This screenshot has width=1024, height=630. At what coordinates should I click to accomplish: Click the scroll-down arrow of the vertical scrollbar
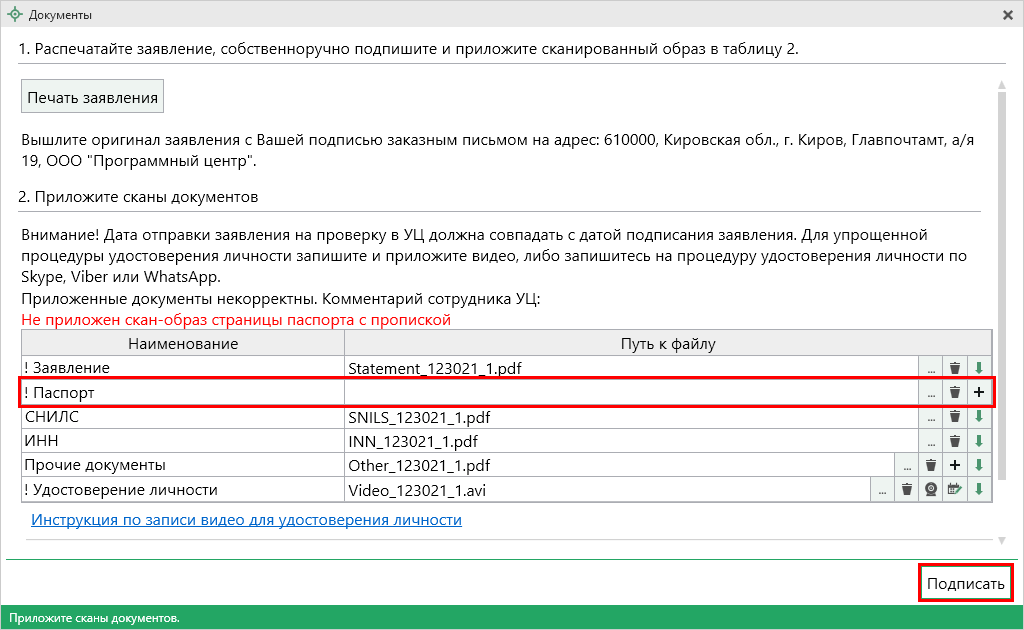[x=1002, y=541]
